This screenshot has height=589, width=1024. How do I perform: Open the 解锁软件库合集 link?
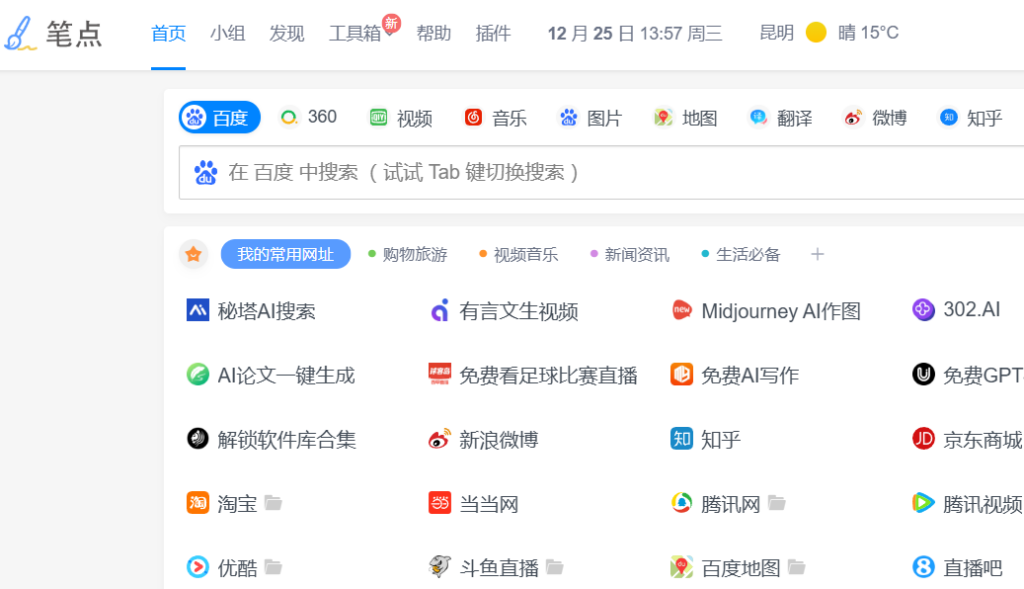pos(271,439)
